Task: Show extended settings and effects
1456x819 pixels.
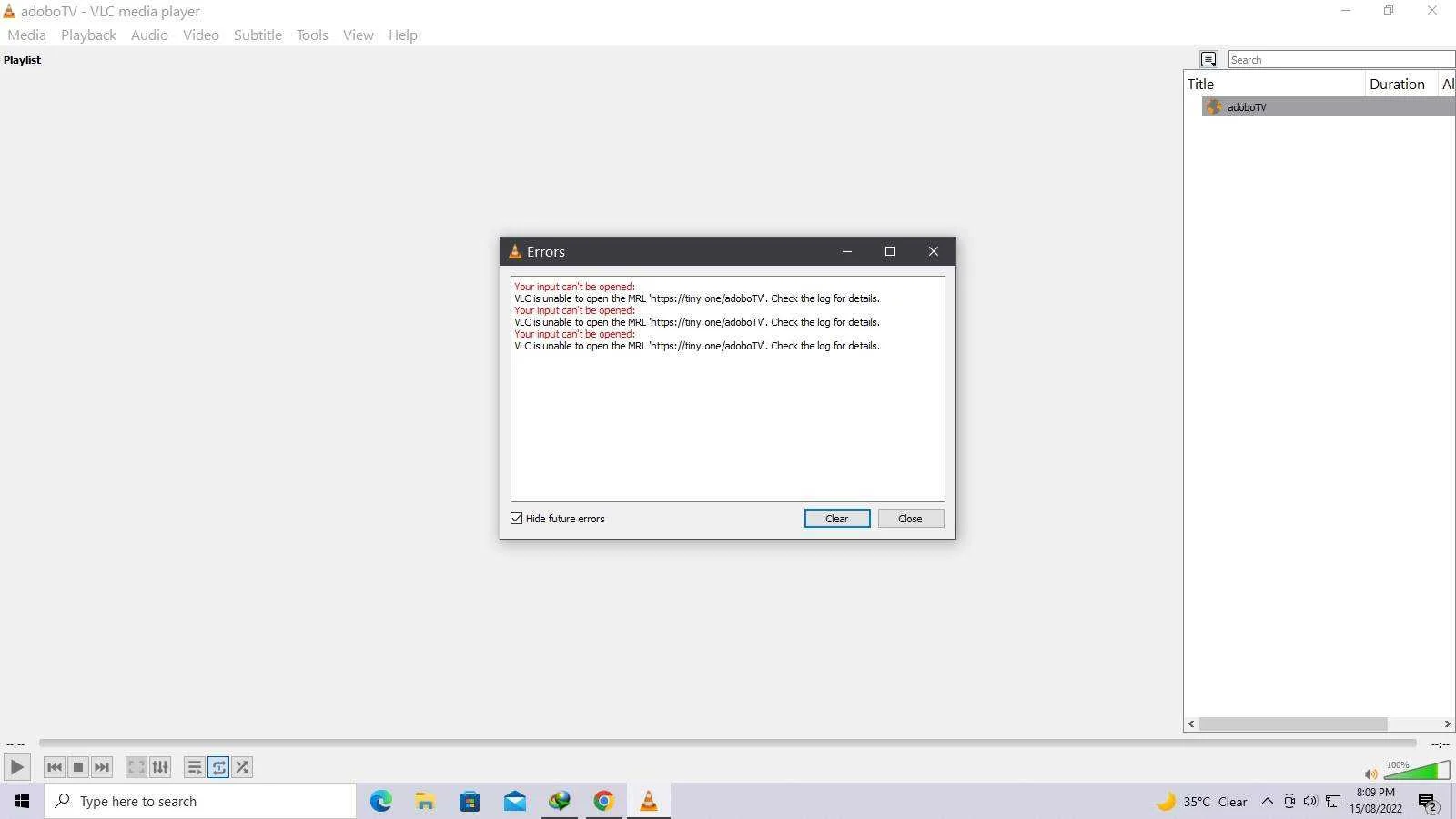Action: point(160,767)
